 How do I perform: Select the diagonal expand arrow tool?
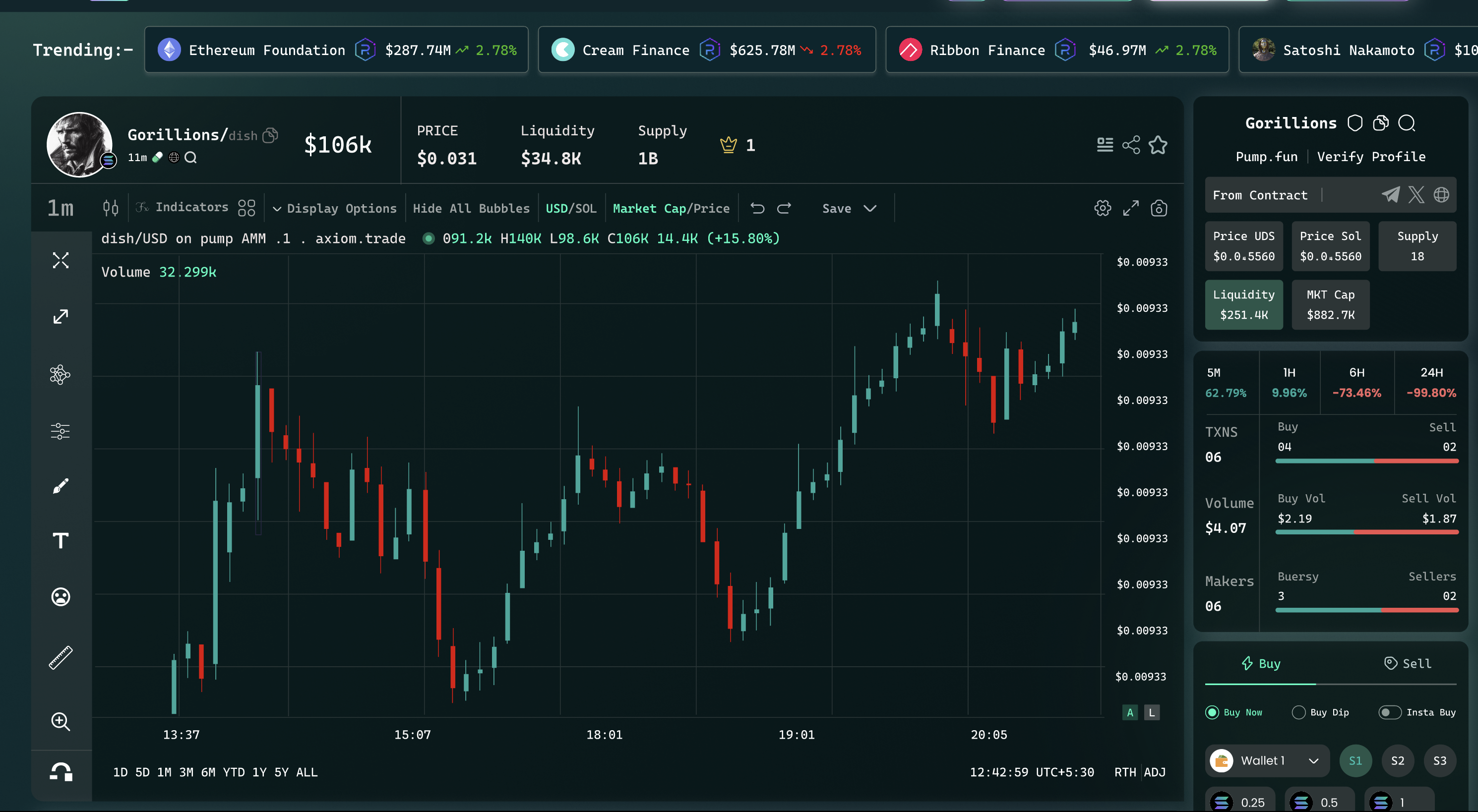pyautogui.click(x=60, y=317)
